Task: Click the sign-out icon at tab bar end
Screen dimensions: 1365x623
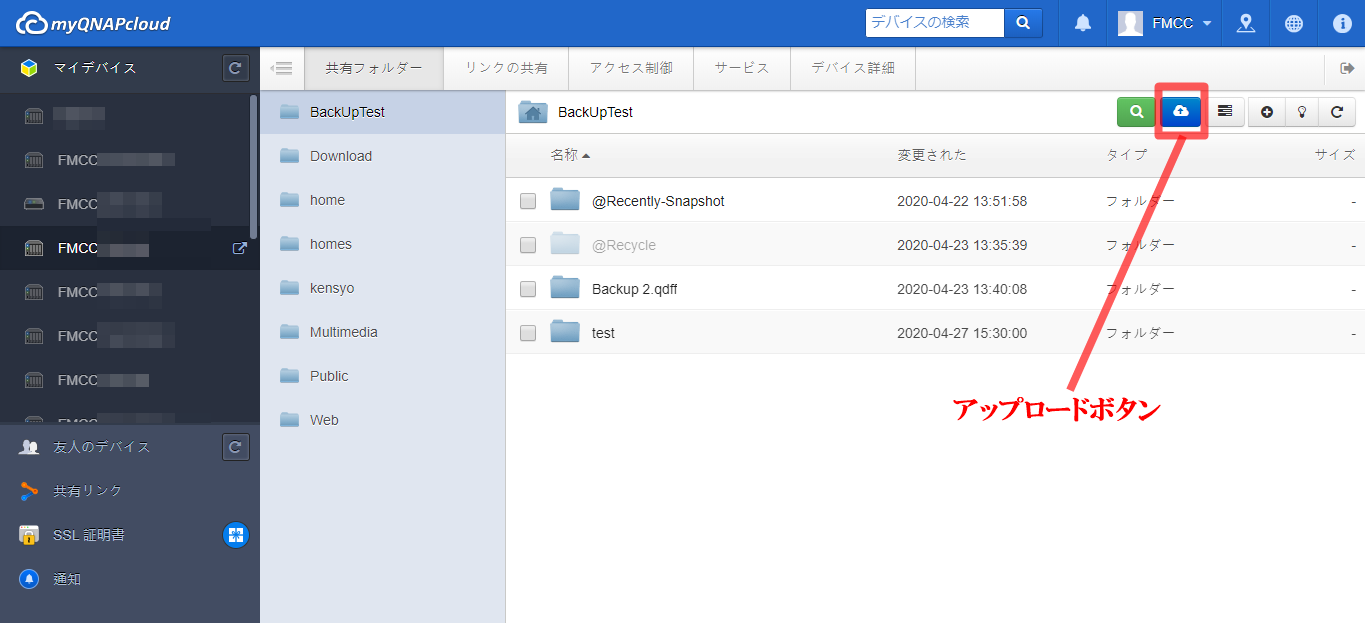Action: pyautogui.click(x=1346, y=68)
